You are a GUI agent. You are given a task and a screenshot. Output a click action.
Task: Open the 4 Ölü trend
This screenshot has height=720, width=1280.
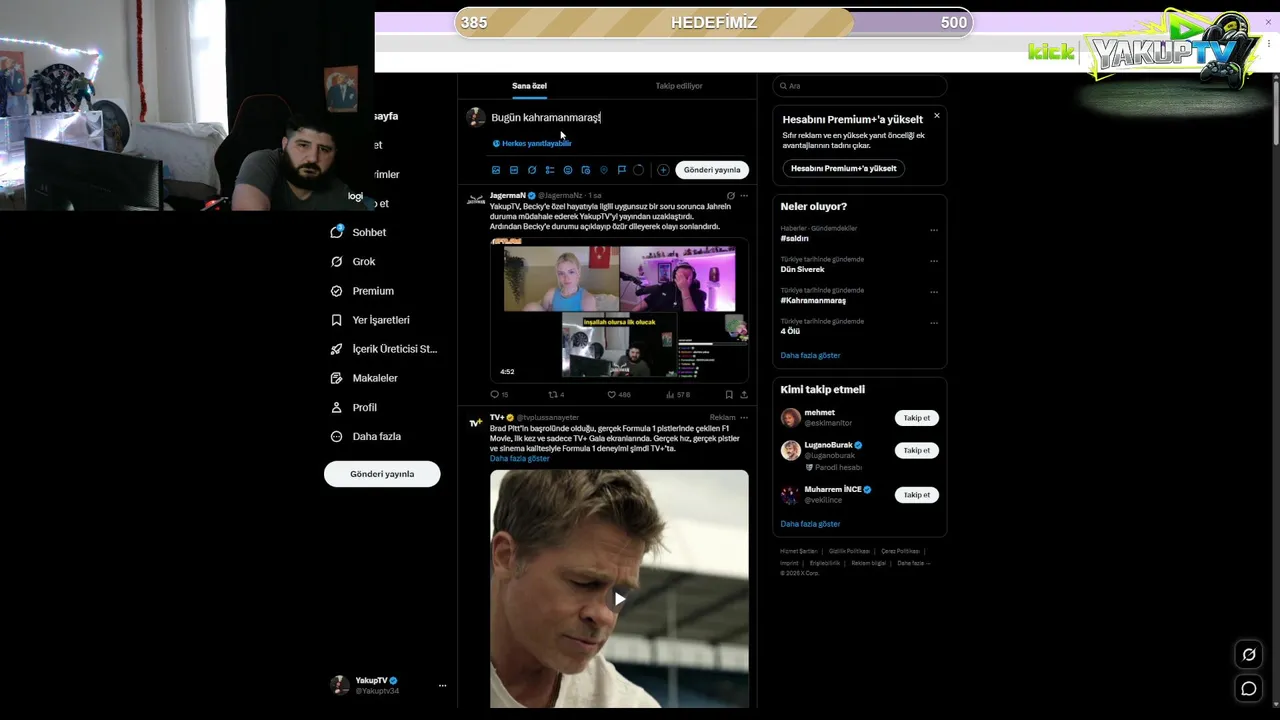[790, 331]
